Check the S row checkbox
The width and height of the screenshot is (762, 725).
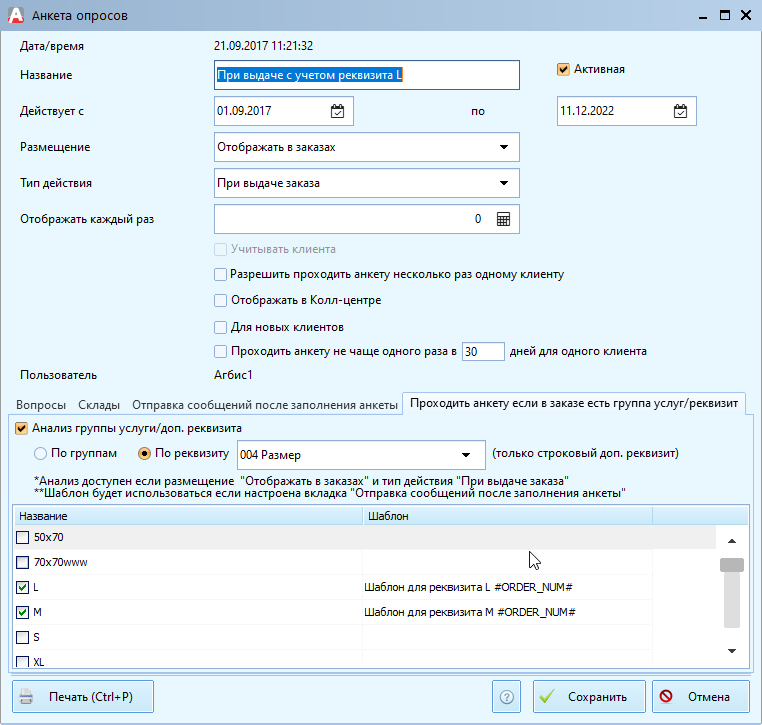click(x=22, y=638)
